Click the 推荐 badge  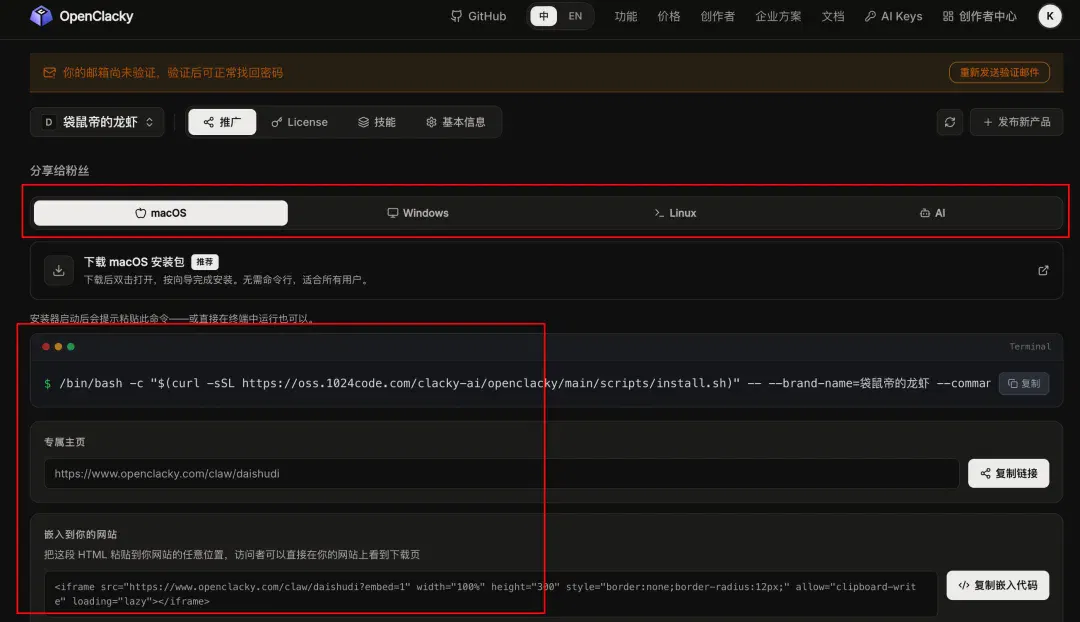(205, 262)
